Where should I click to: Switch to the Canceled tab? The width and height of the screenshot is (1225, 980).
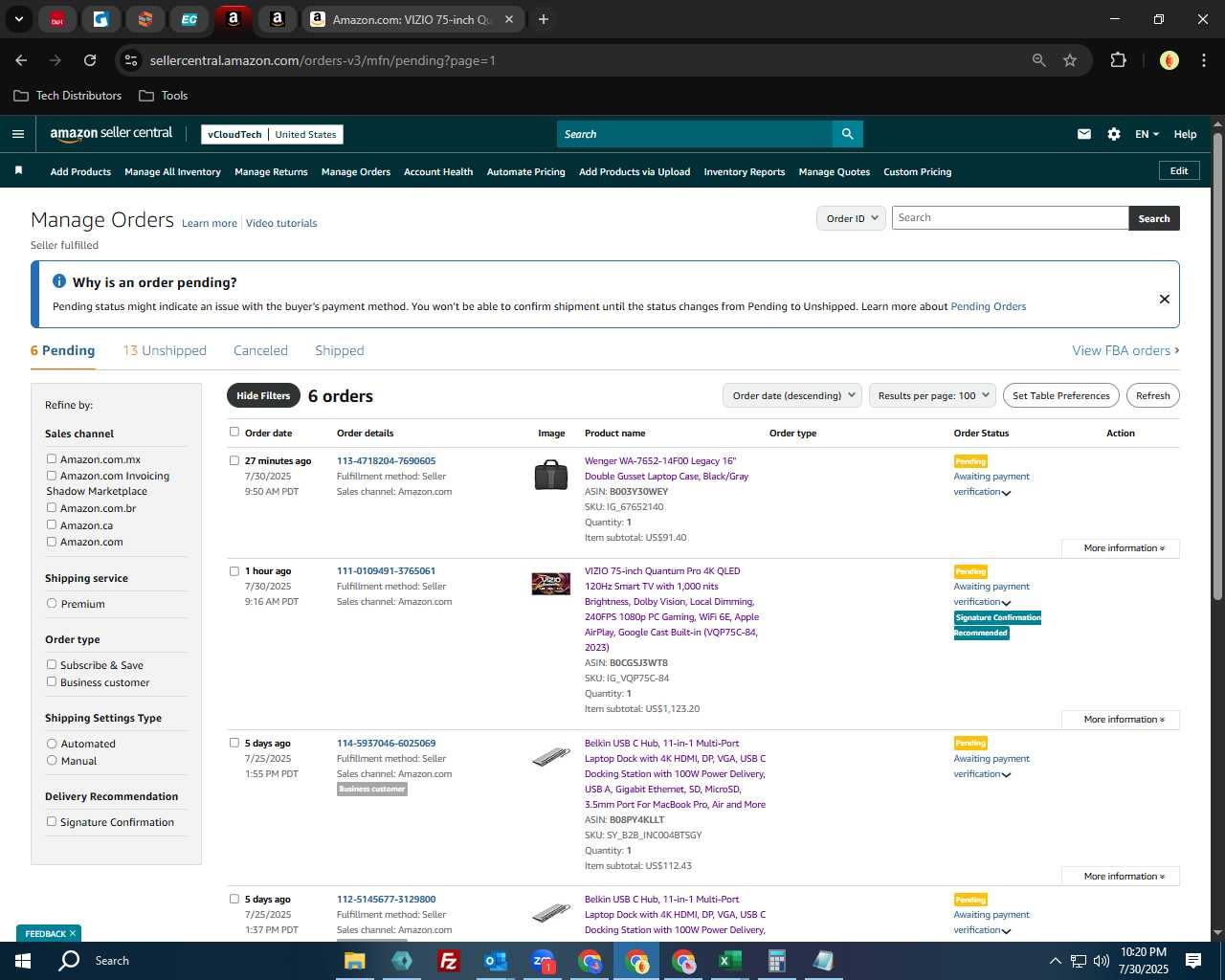(260, 350)
